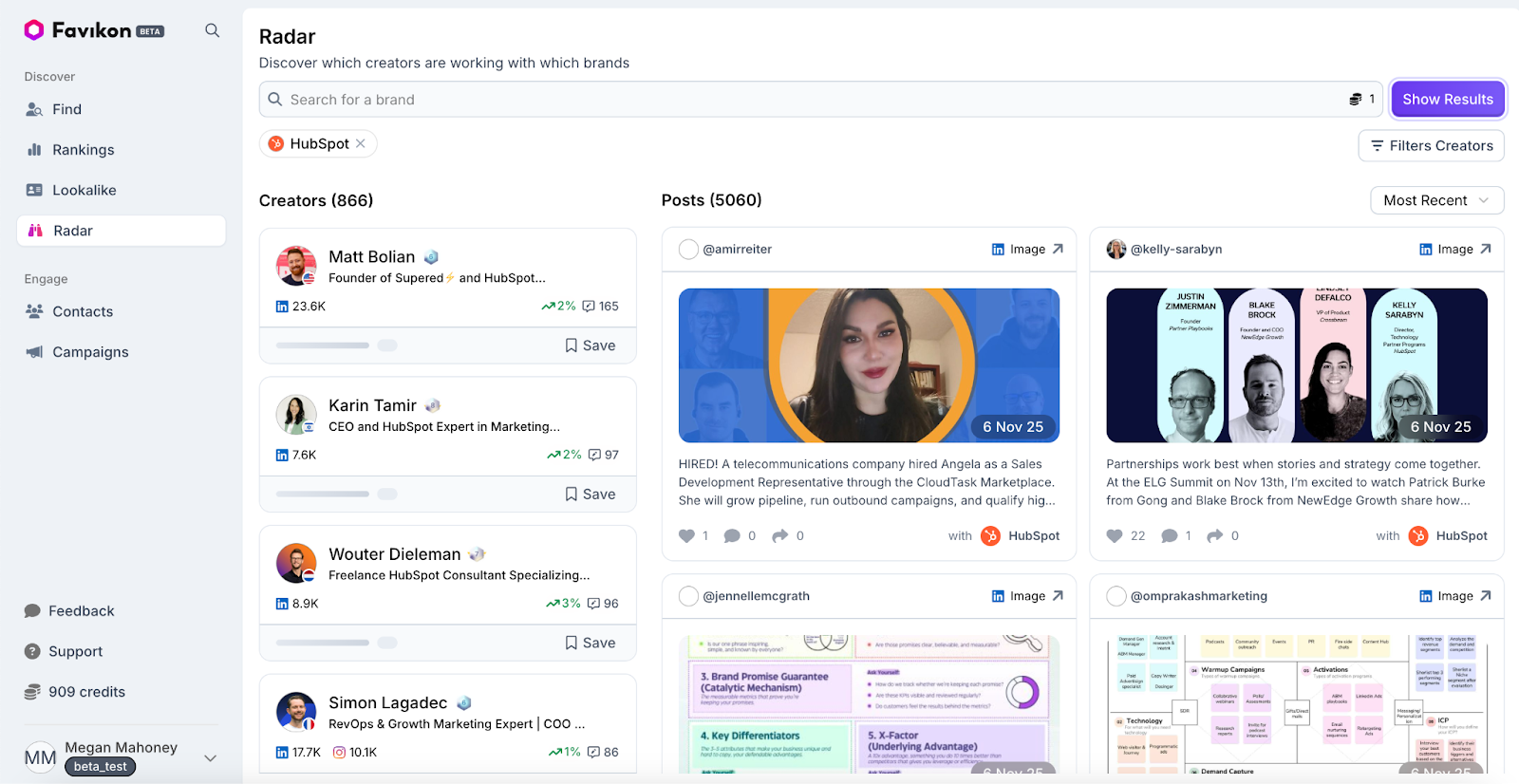Click the heart icon with 22 likes

1115,536
